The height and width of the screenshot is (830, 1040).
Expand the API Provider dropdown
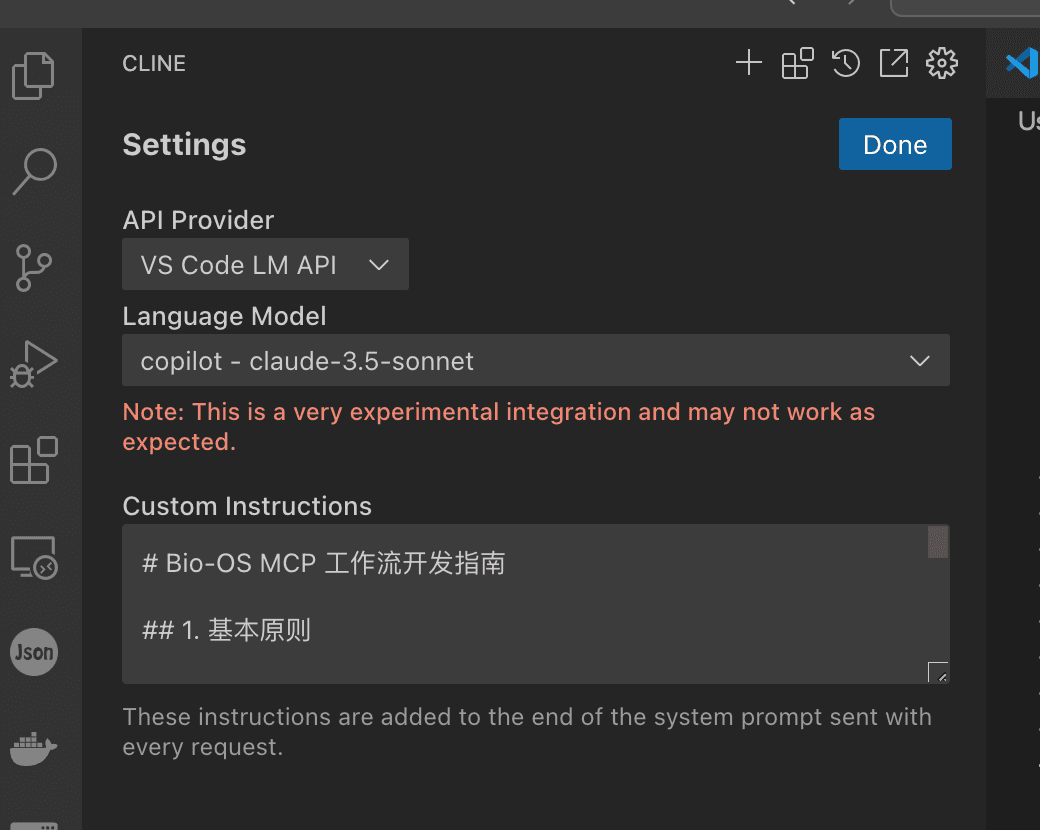pyautogui.click(x=265, y=264)
